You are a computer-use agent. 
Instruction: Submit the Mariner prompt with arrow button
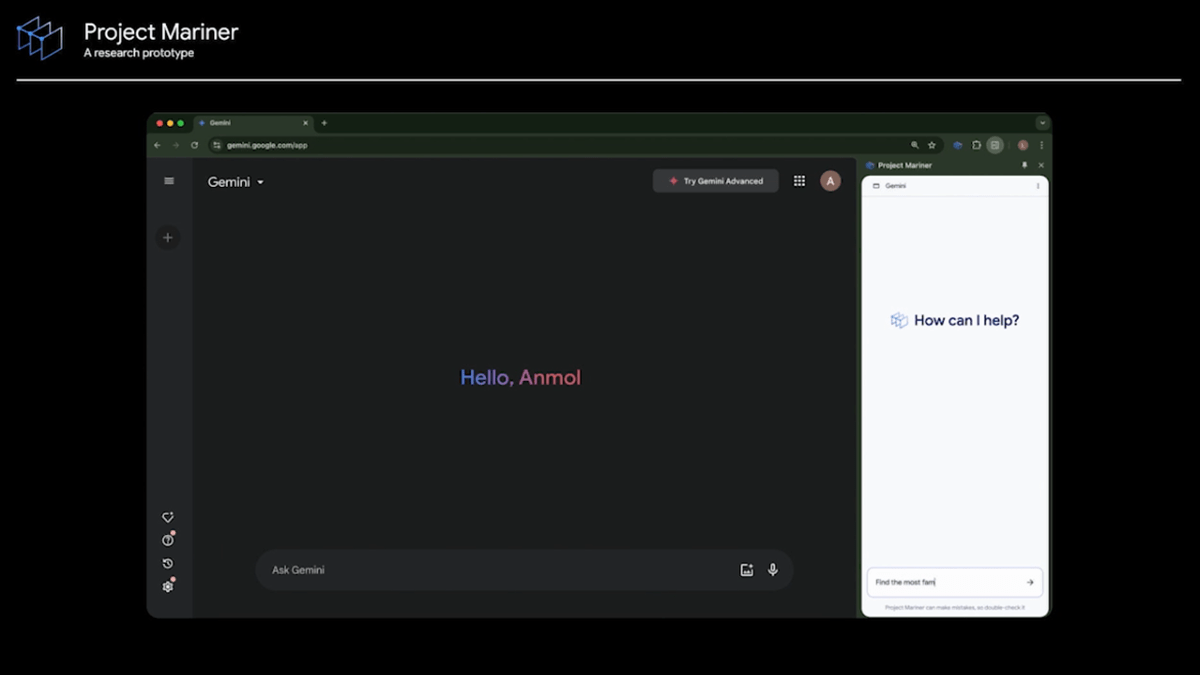pyautogui.click(x=1030, y=582)
